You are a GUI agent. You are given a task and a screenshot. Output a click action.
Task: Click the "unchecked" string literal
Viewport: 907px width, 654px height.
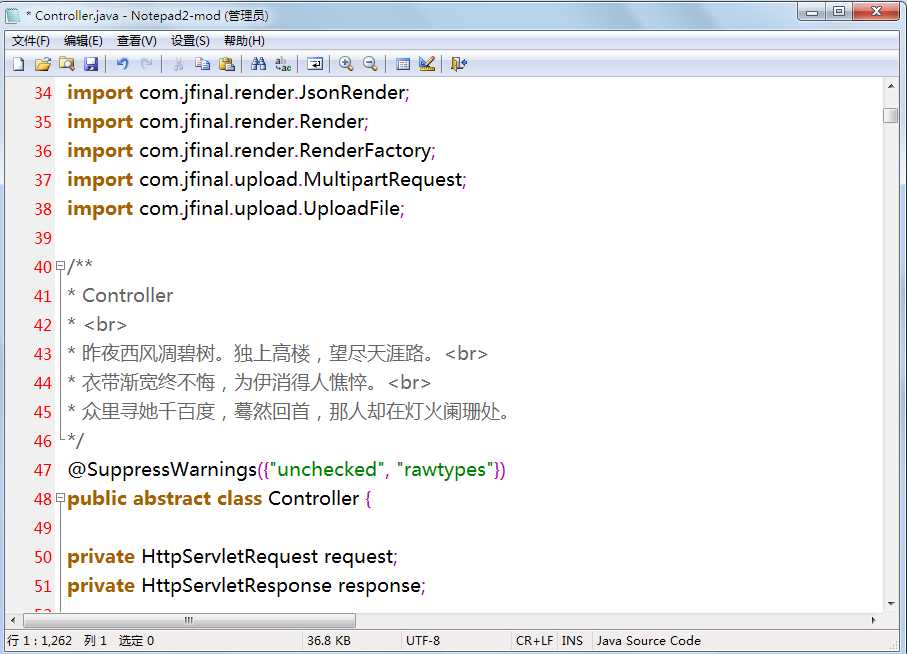[327, 469]
